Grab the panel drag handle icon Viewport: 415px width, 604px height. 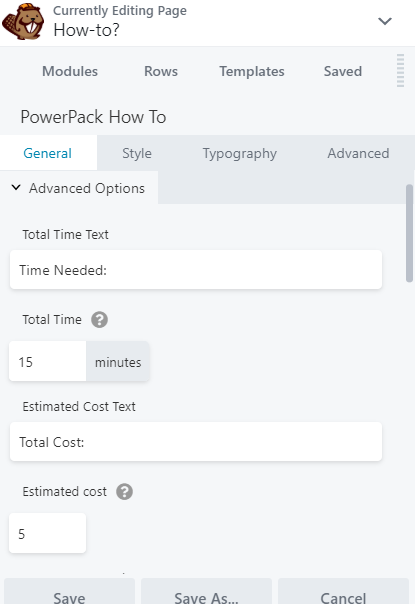(x=400, y=70)
